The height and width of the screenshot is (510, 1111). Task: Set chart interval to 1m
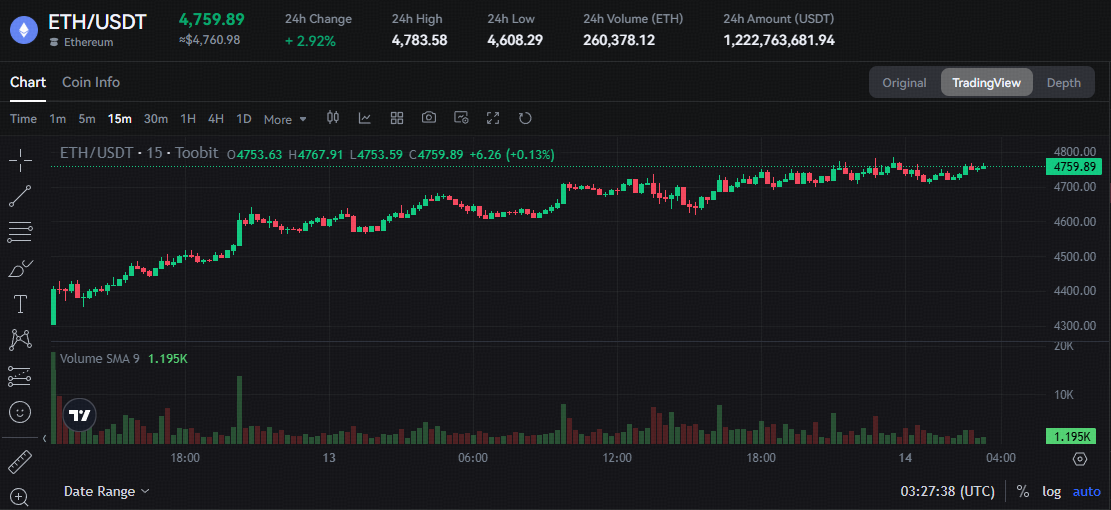coord(57,119)
